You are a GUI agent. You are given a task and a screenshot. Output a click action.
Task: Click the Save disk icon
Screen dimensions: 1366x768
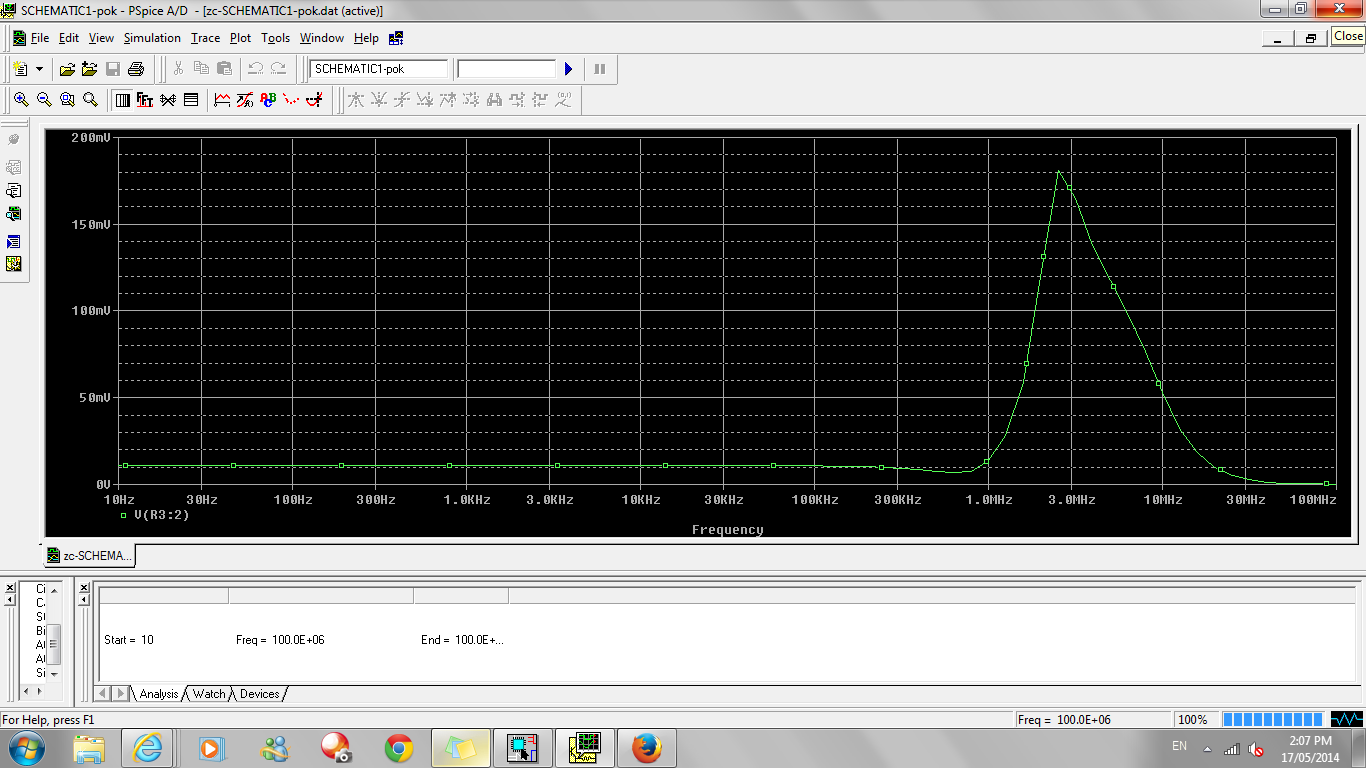113,69
